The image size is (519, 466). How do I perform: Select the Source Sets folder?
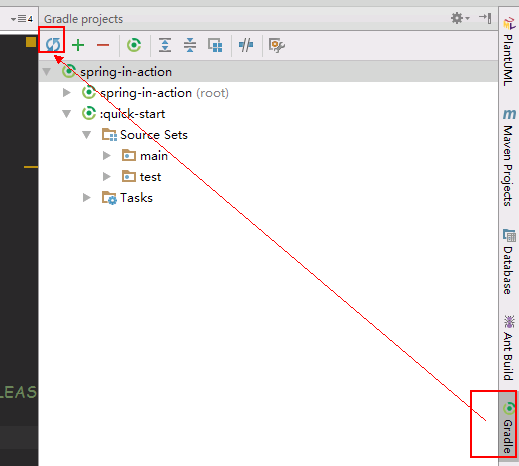tap(145, 135)
